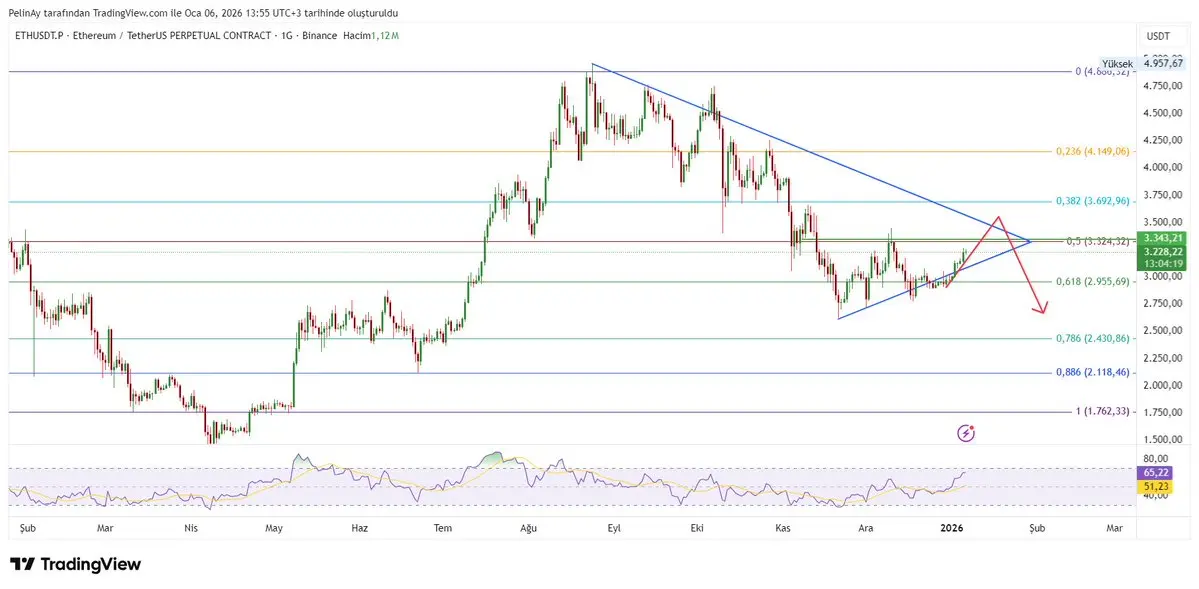
Task: Click the Haz month label on time axis
Action: tap(359, 528)
